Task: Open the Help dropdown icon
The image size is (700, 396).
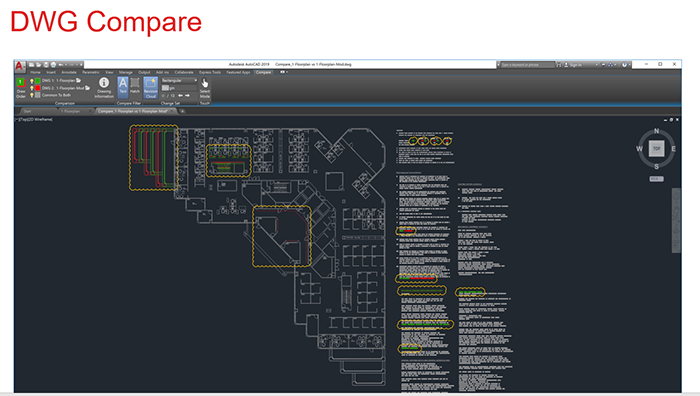Action: [624, 65]
